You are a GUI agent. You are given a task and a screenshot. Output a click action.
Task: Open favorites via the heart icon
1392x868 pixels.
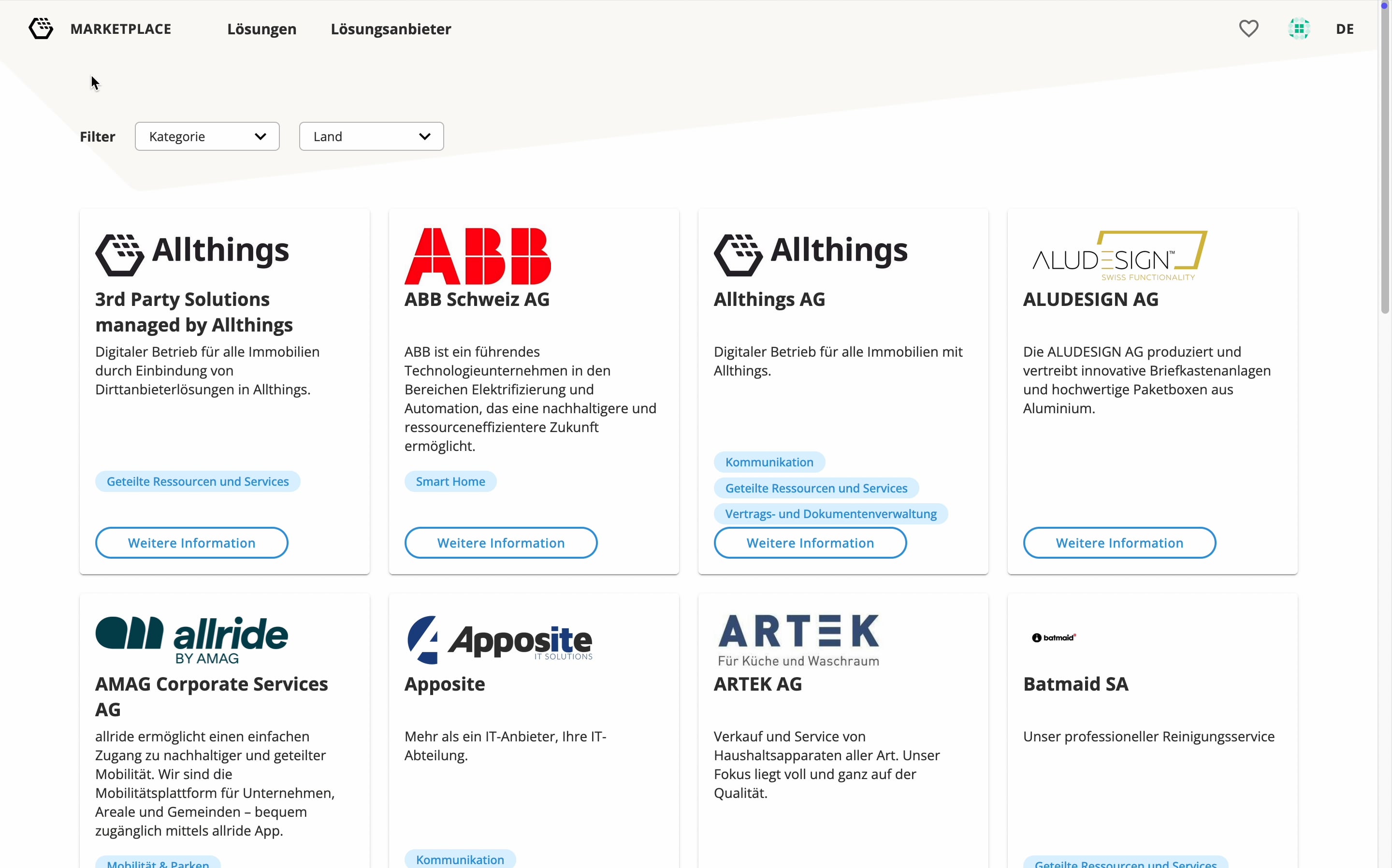1248,29
